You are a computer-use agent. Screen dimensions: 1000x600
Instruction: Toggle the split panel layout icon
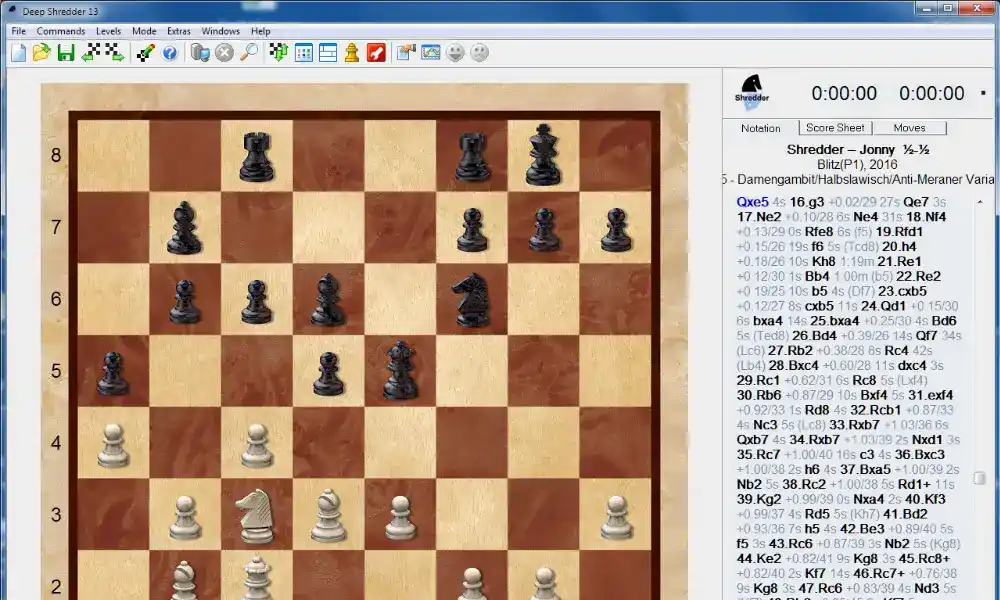327,53
